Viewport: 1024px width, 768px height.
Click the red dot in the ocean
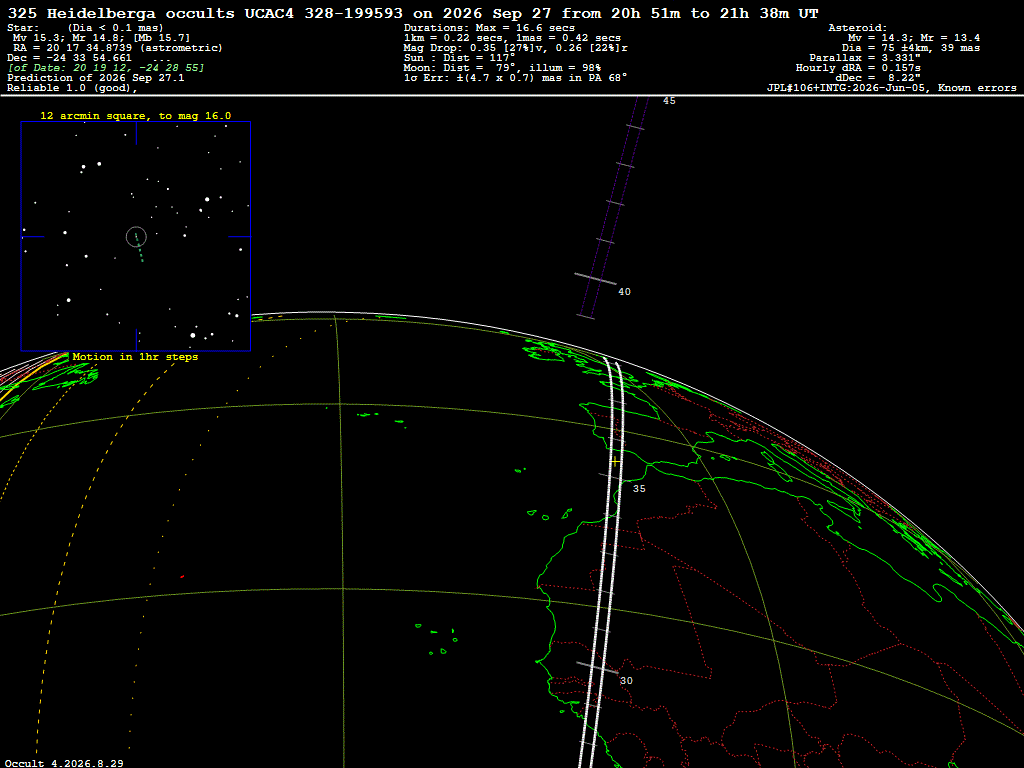[182, 577]
